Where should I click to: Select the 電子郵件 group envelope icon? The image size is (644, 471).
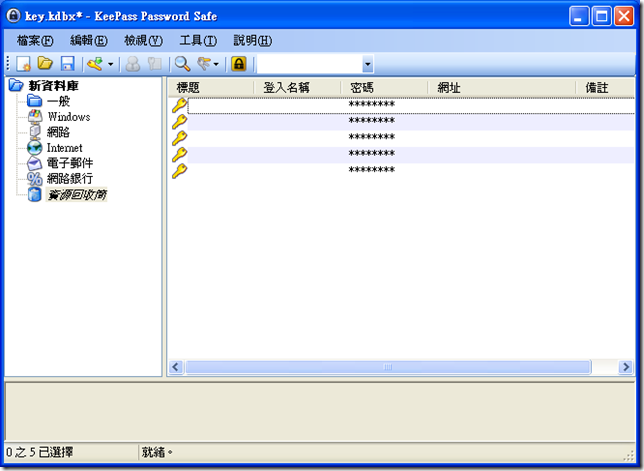click(34, 163)
